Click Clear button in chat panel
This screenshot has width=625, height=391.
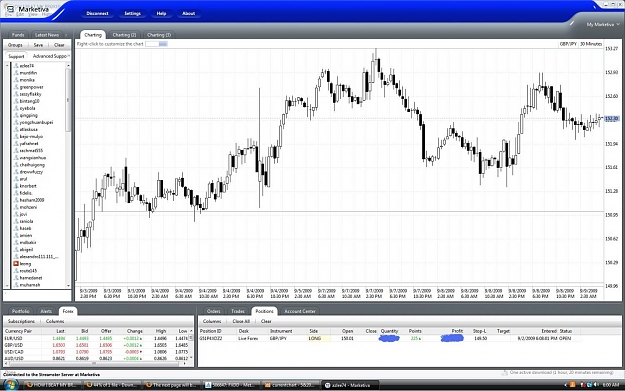(59, 45)
